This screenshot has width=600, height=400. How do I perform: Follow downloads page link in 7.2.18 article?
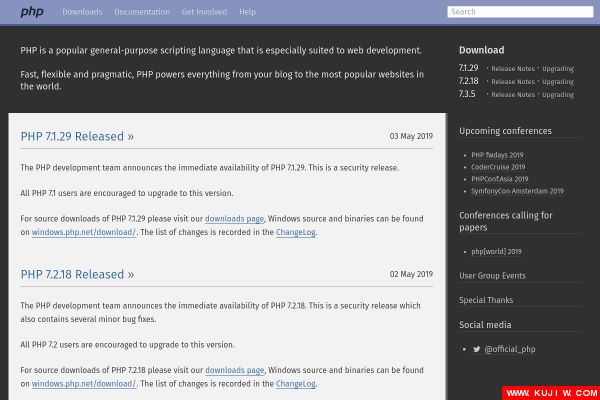pyautogui.click(x=235, y=371)
